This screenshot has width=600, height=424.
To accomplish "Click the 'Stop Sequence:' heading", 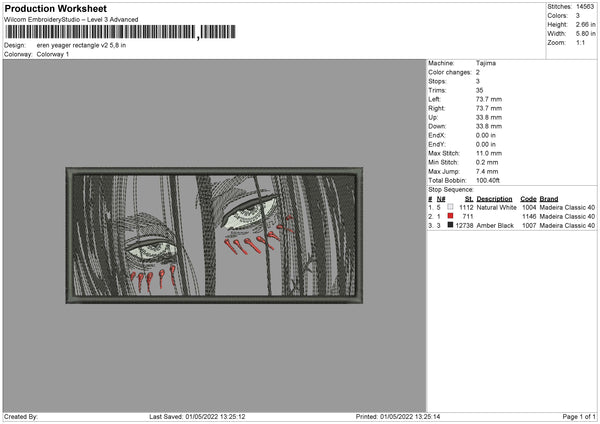I will [451, 189].
